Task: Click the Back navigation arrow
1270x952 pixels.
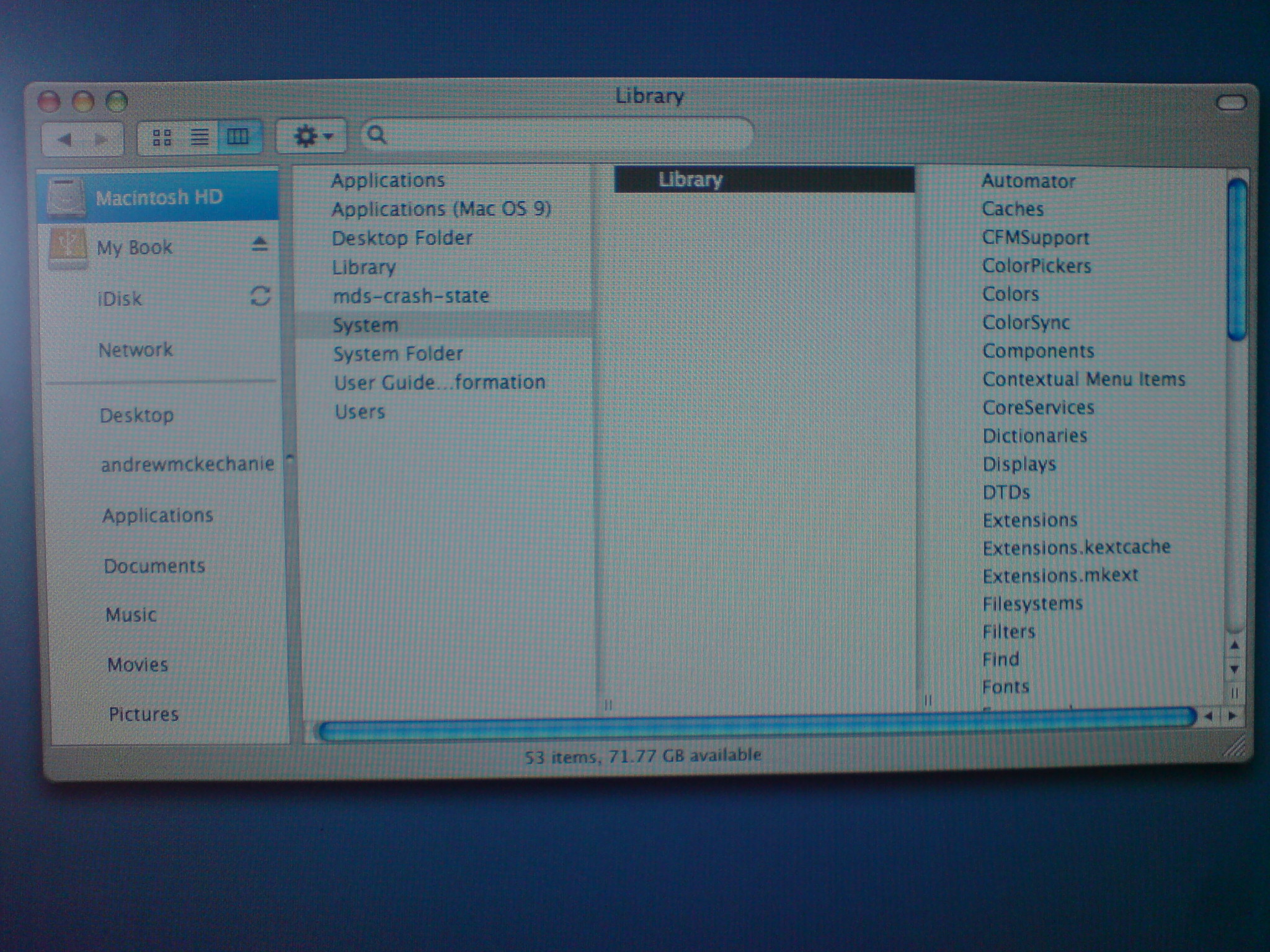Action: pyautogui.click(x=64, y=139)
